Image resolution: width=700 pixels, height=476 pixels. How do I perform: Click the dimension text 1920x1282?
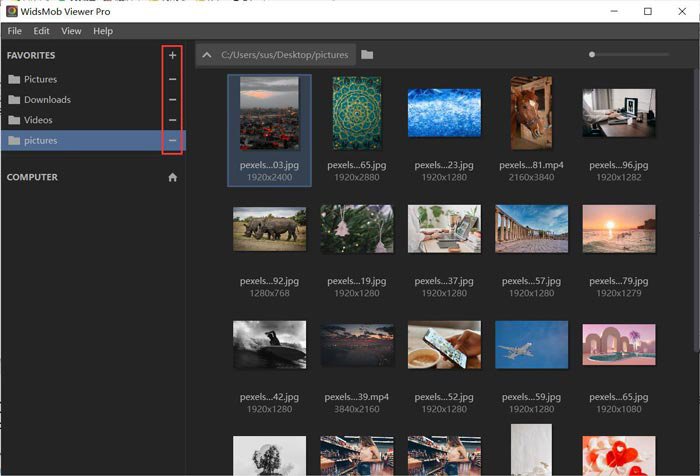619,177
